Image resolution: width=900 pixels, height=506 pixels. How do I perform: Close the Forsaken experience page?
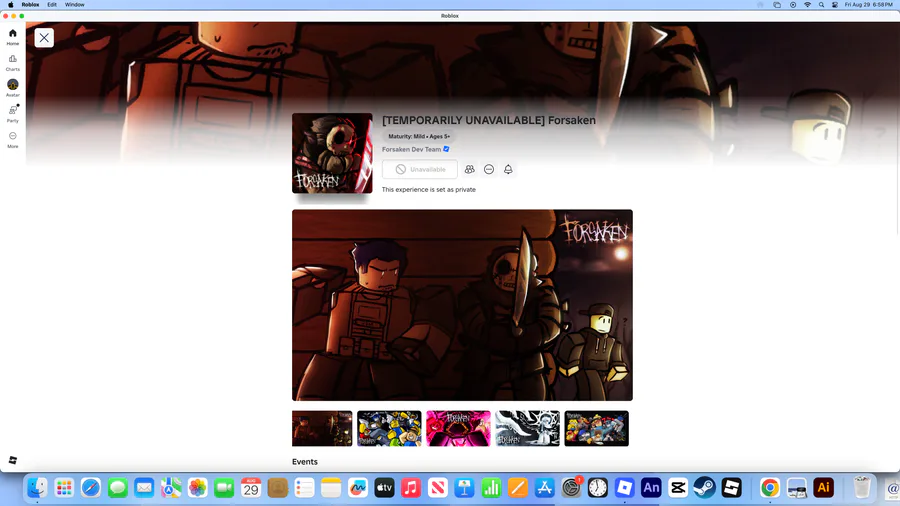44,38
